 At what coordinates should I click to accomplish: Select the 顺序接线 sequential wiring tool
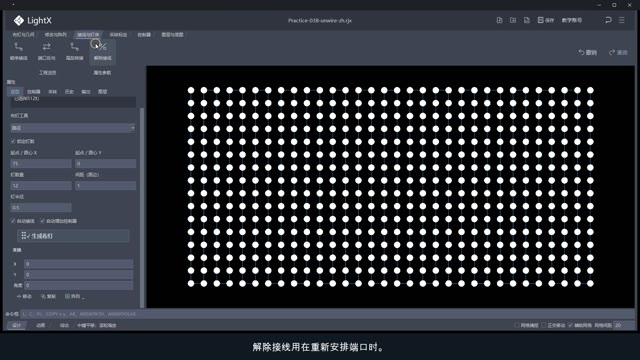pos(18,51)
